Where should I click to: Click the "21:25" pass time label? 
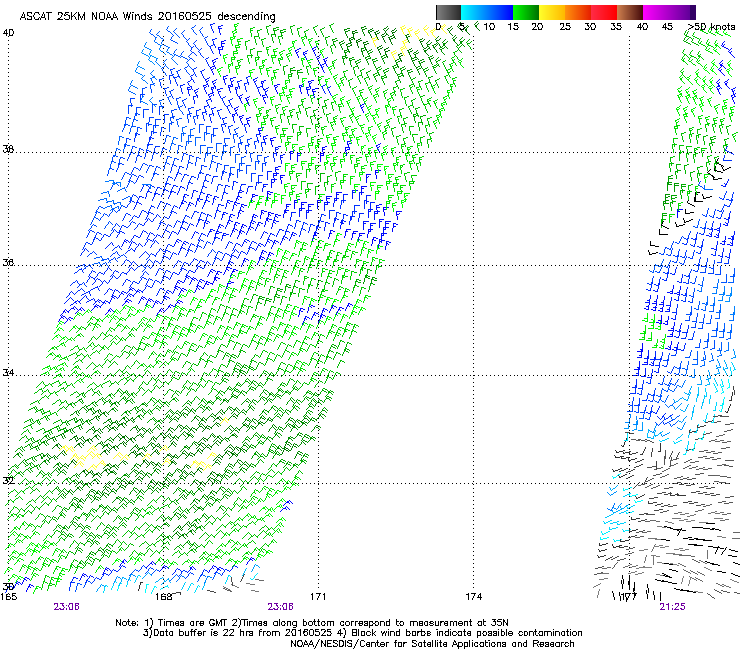(673, 607)
